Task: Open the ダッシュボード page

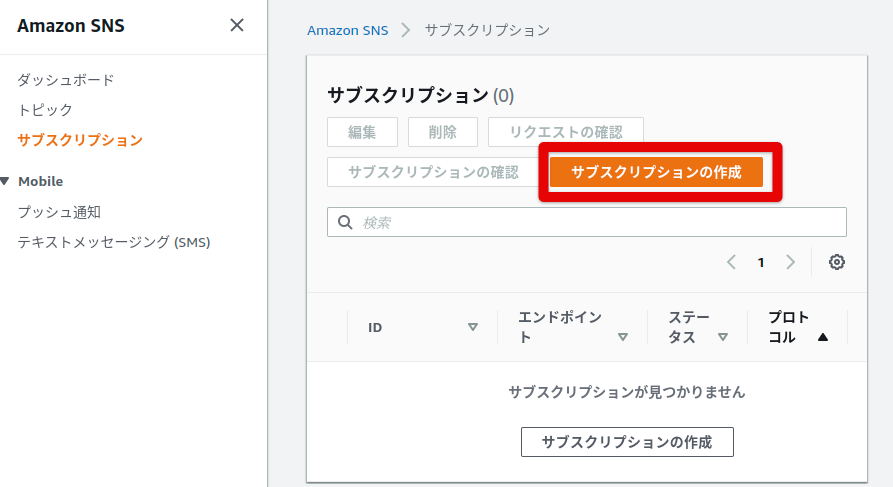Action: click(65, 80)
